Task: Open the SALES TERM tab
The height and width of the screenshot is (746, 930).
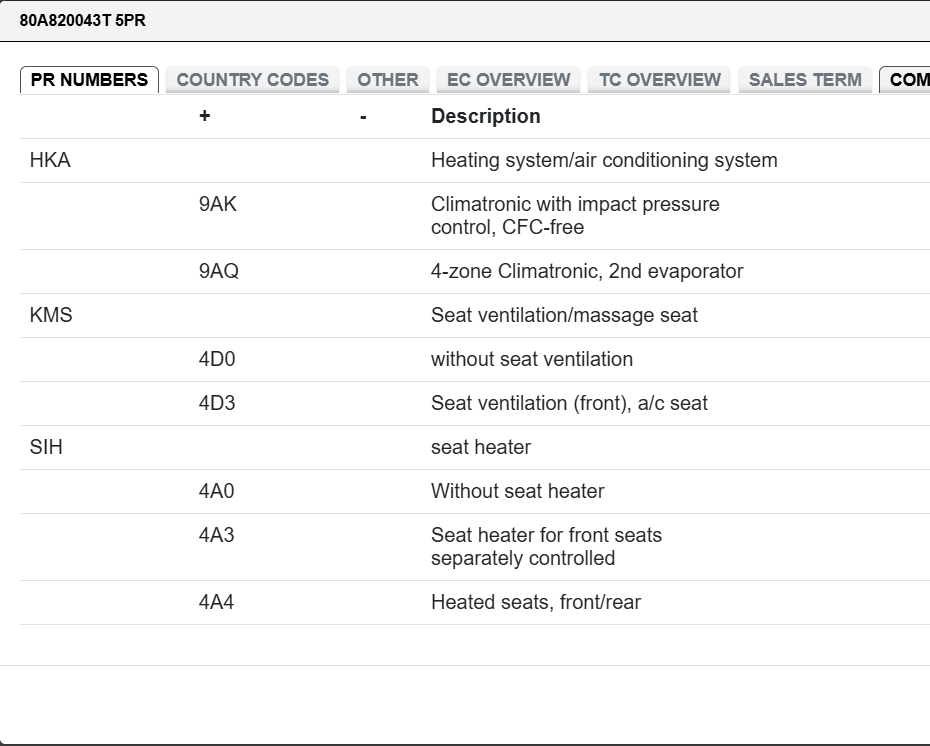Action: (804, 80)
